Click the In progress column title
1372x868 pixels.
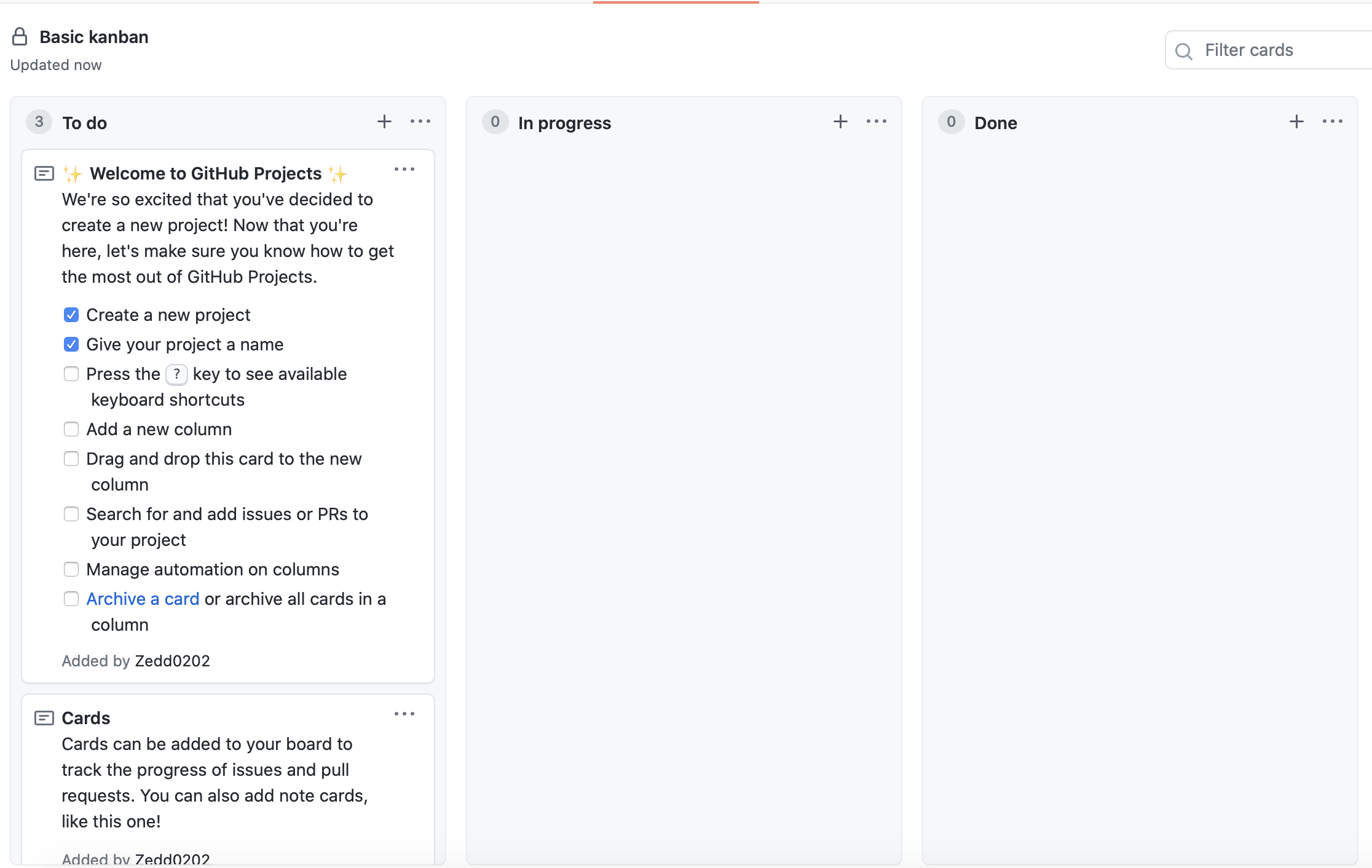point(564,123)
